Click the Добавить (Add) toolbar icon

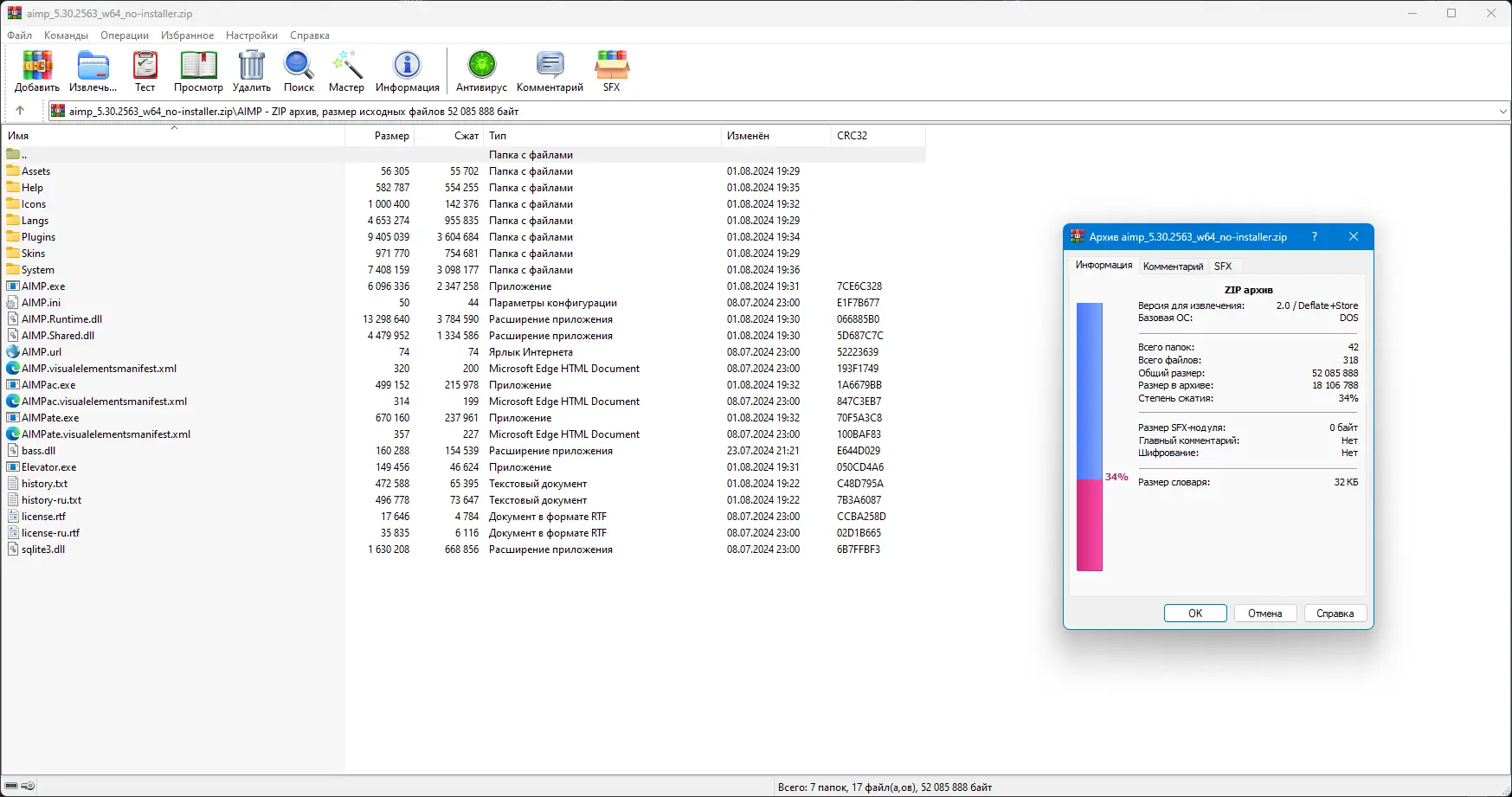(x=37, y=66)
